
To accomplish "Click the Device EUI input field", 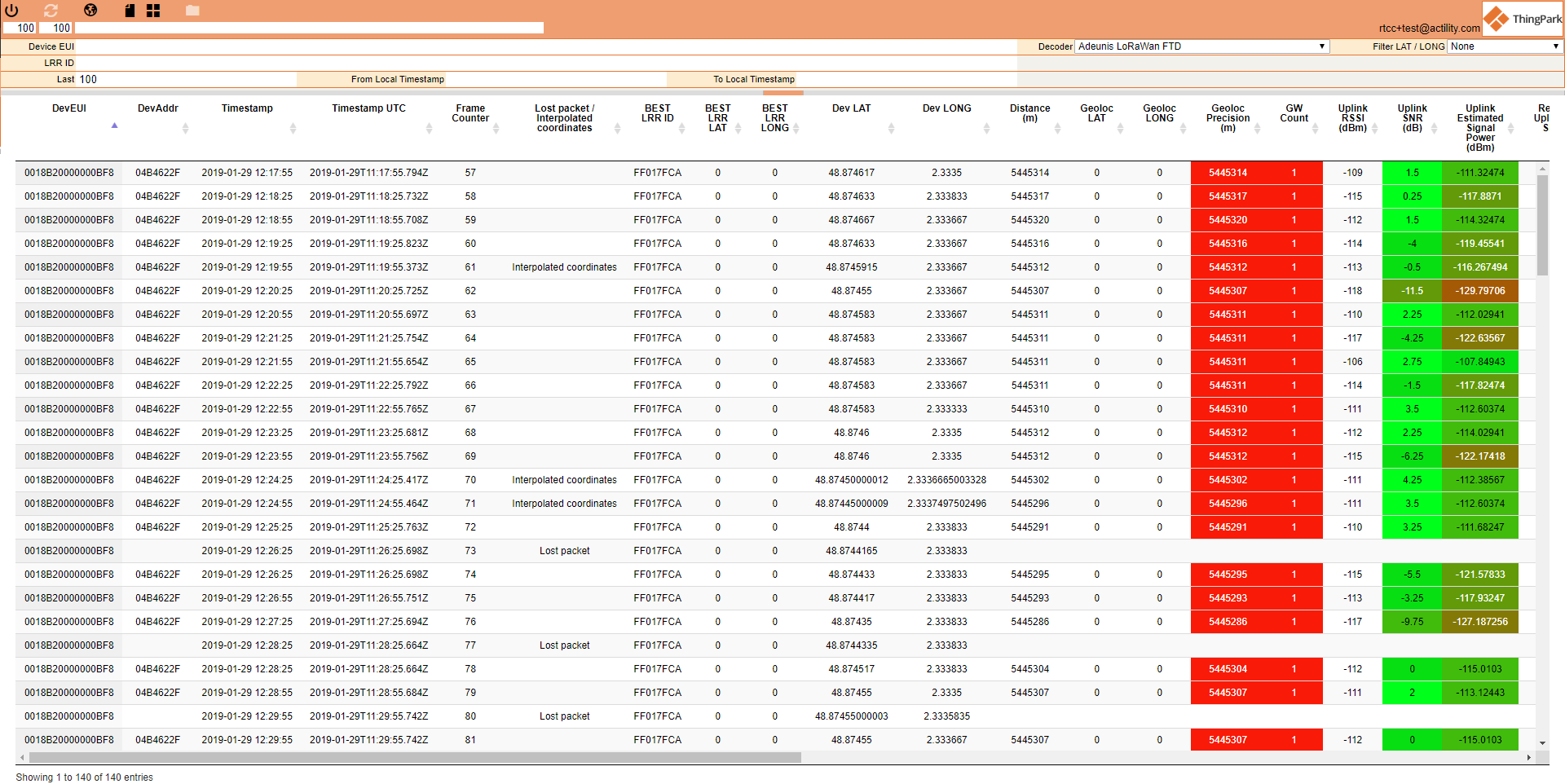I will click(x=545, y=46).
